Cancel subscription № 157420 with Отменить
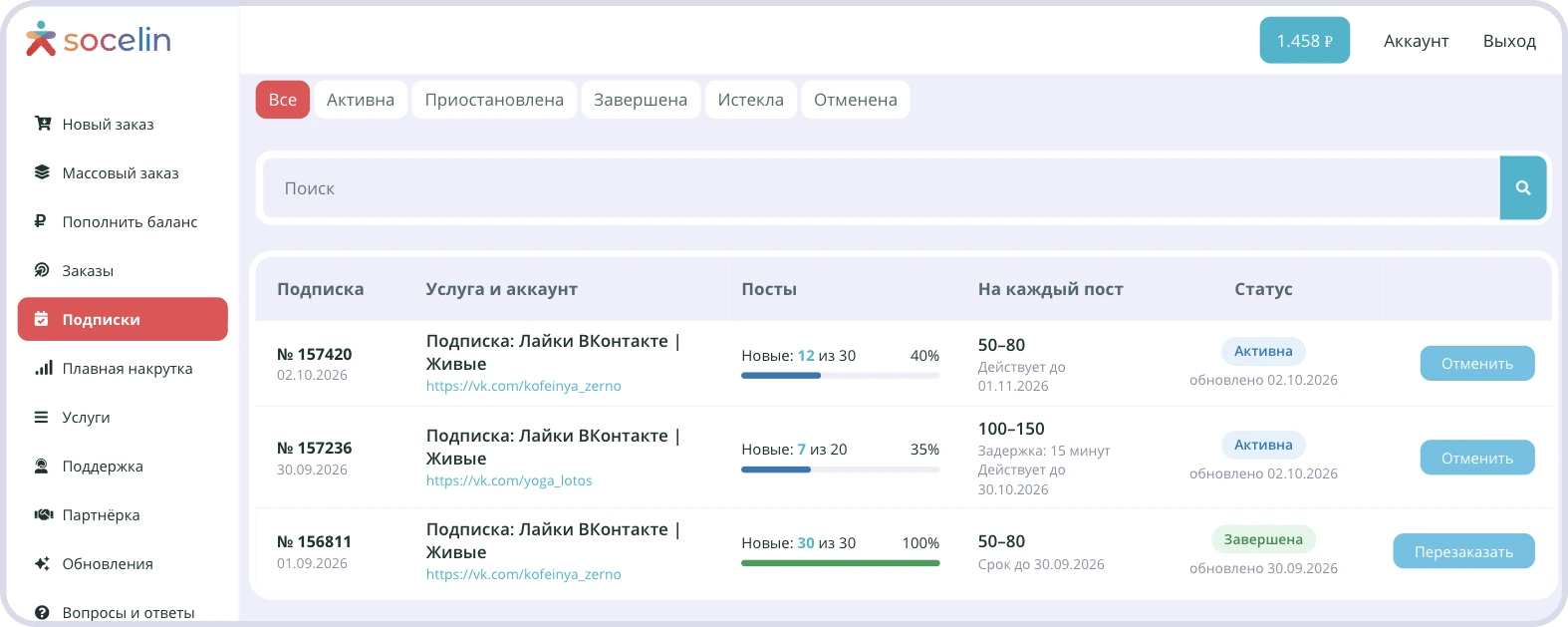Viewport: 1568px width, 627px height. [1477, 364]
